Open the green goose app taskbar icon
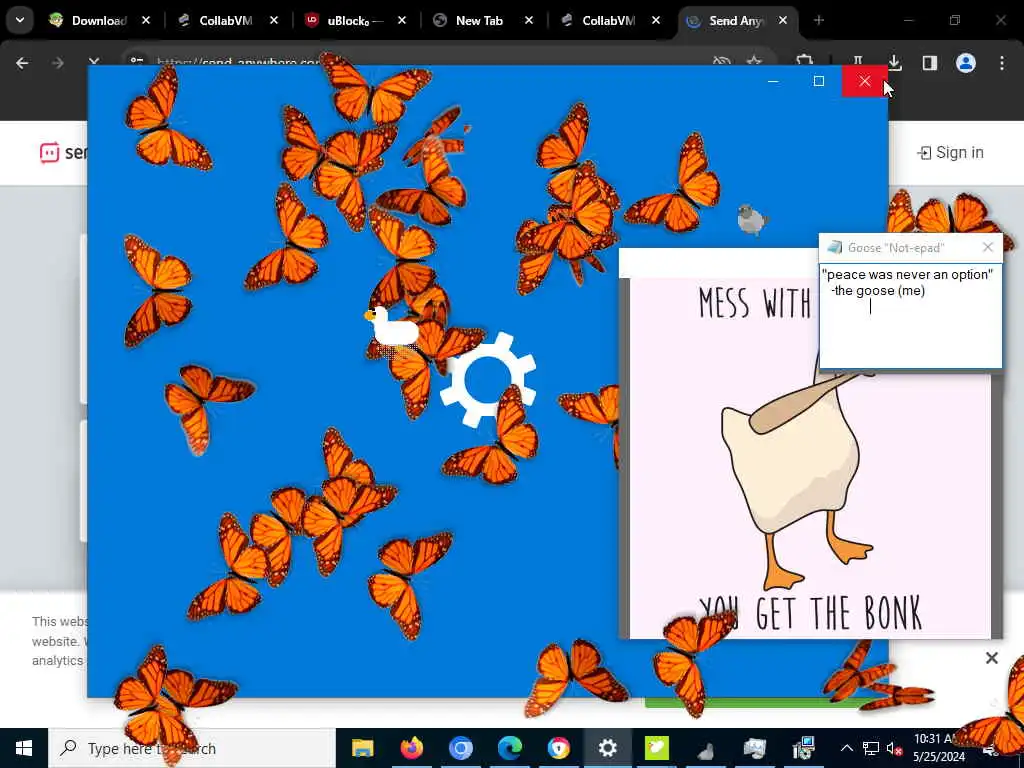Image resolution: width=1024 pixels, height=768 pixels. [656, 748]
